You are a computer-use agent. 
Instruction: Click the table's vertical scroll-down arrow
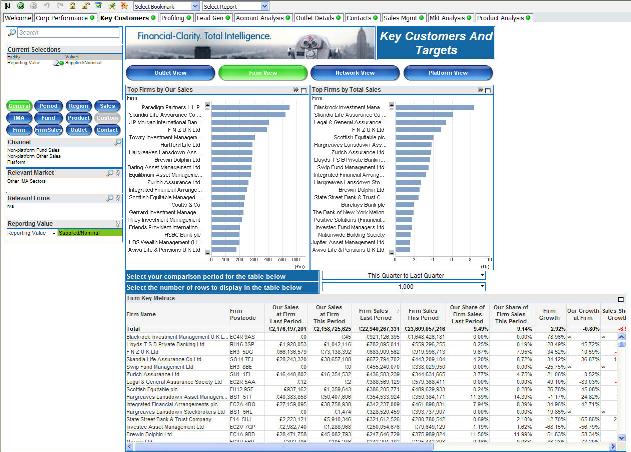point(621,438)
